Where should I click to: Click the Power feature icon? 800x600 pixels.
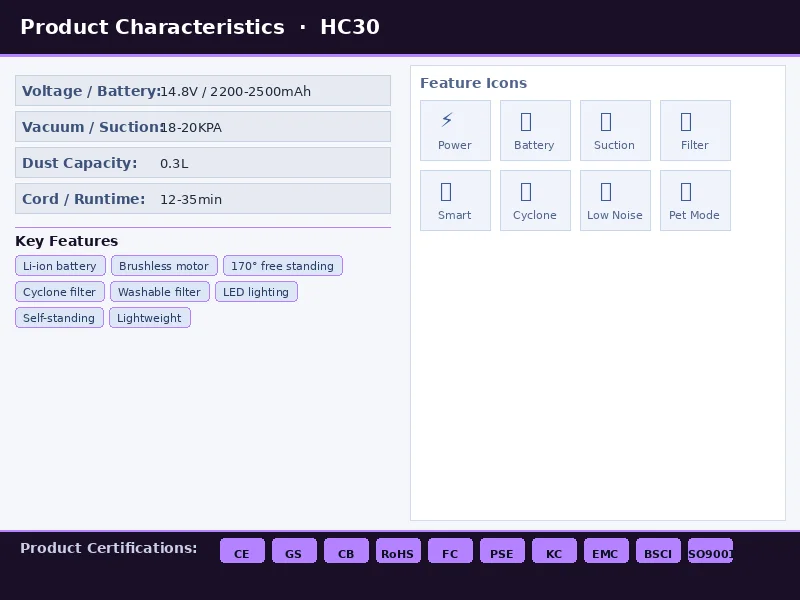(455, 131)
